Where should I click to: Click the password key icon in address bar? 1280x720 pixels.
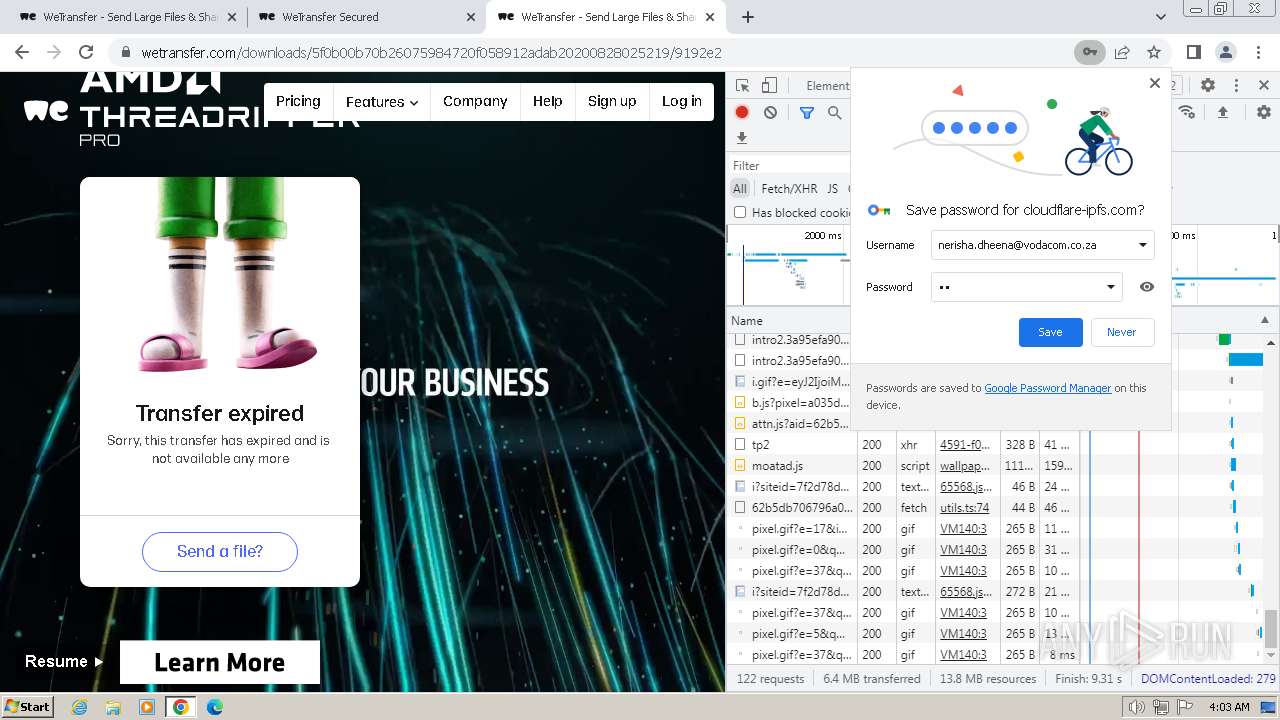pos(1089,52)
